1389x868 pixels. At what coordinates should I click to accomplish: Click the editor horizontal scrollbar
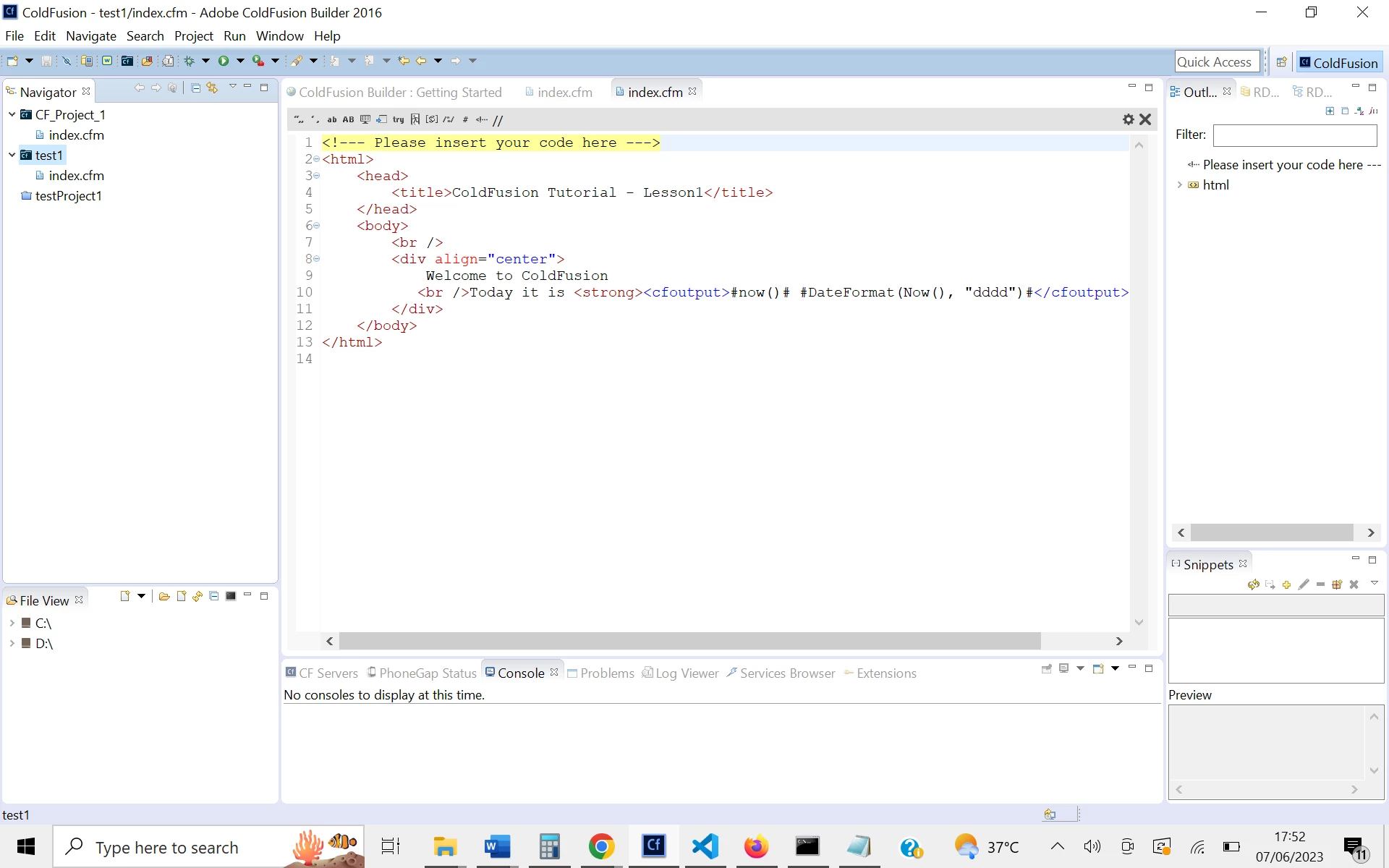pyautogui.click(x=689, y=641)
